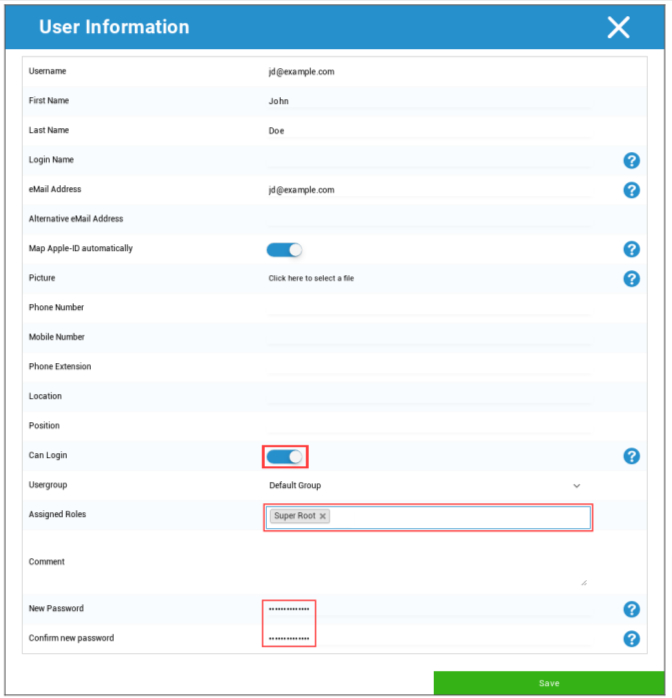Click here to select a picture file

pos(311,279)
